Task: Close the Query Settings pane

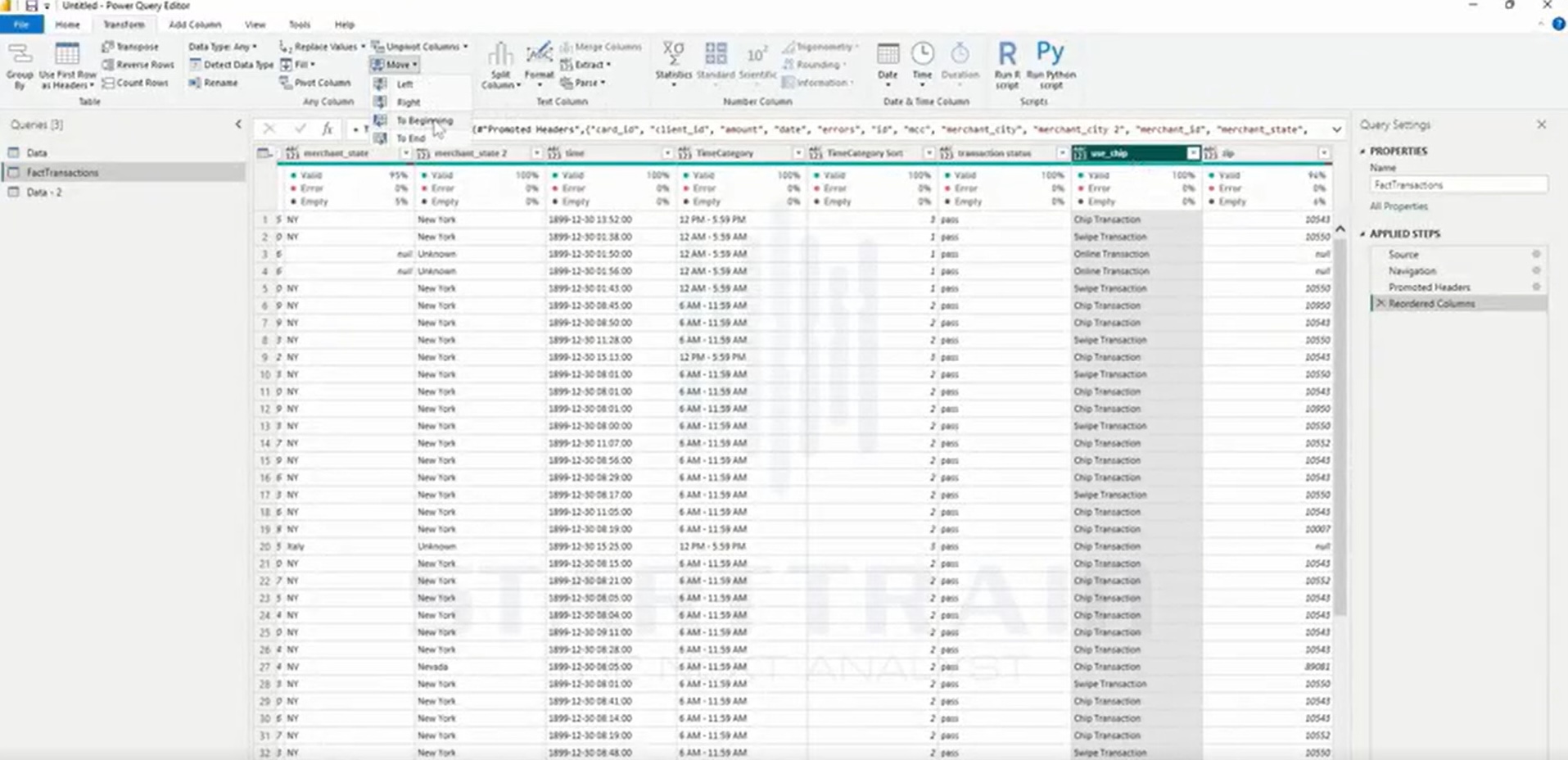Action: 1542,124
